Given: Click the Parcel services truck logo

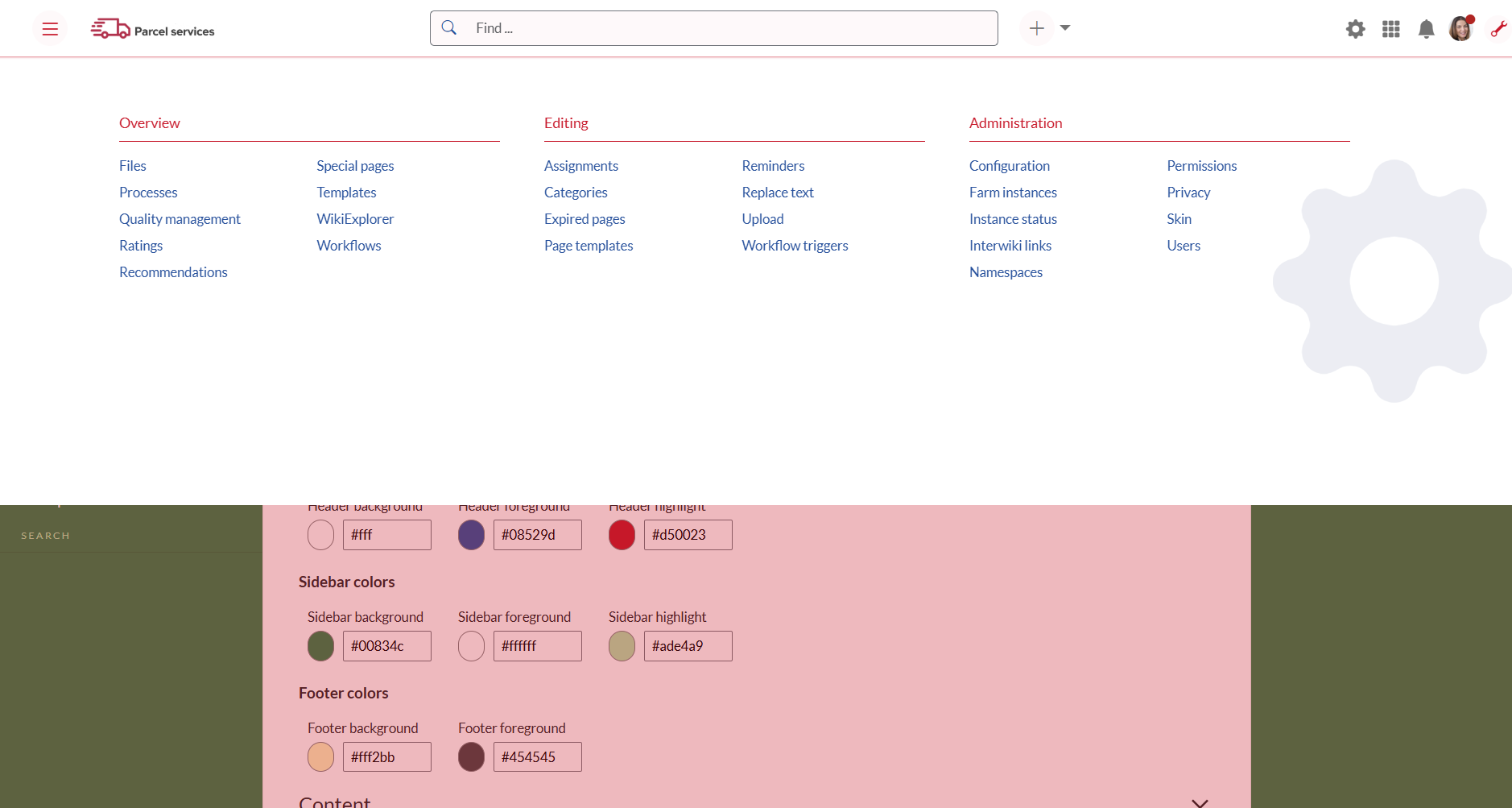Looking at the screenshot, I should (110, 29).
